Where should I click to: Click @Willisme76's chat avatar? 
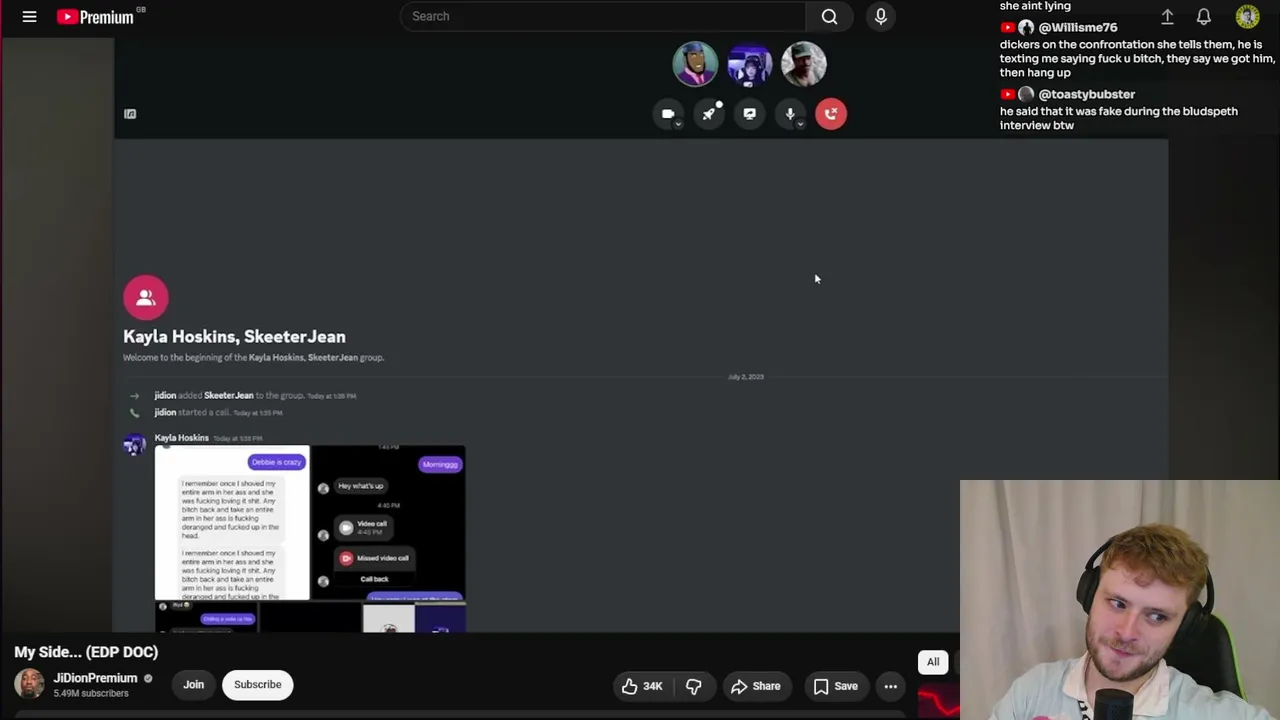1026,28
